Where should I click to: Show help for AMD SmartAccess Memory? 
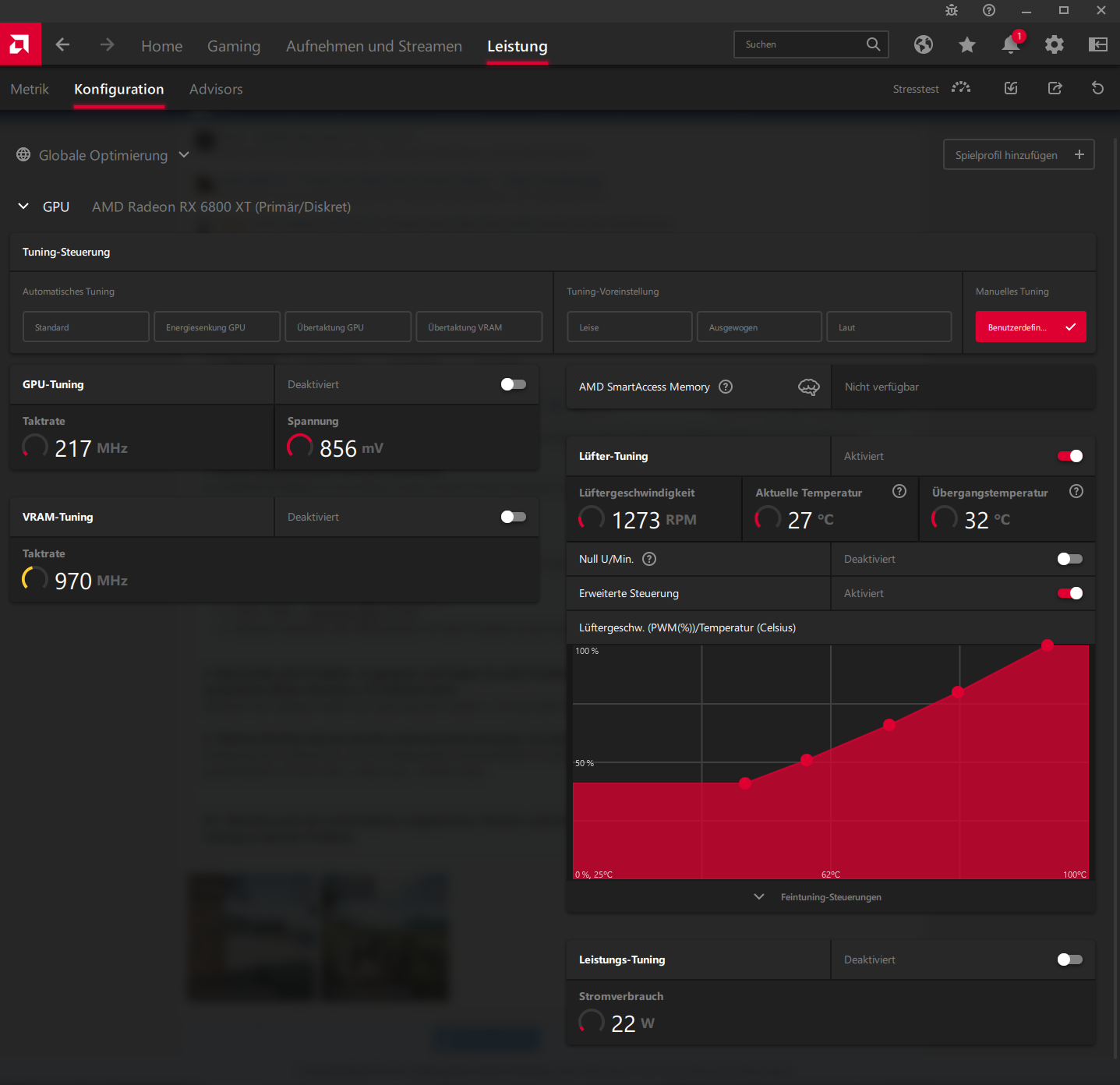(726, 387)
